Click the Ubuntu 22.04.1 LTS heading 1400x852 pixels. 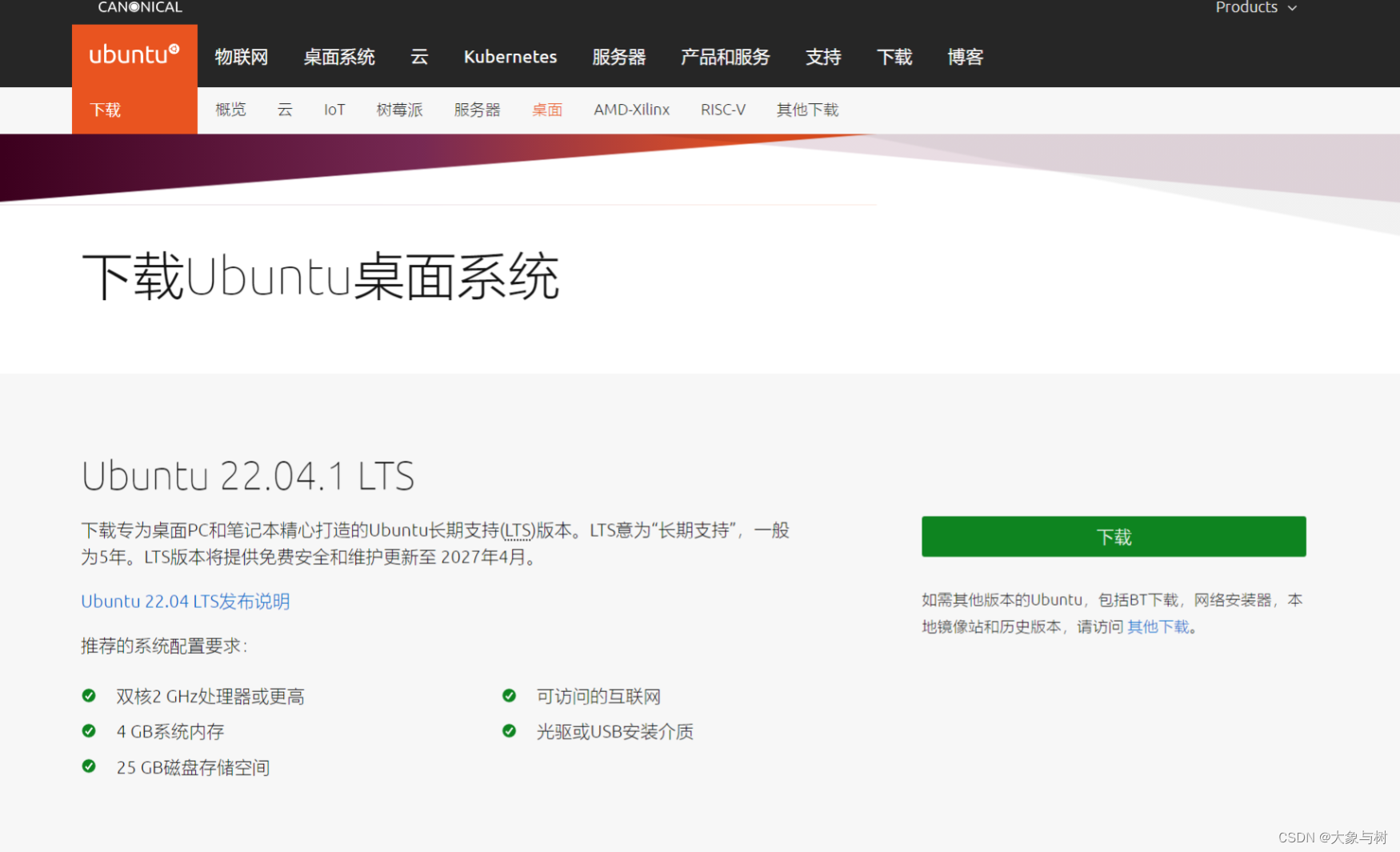click(248, 476)
